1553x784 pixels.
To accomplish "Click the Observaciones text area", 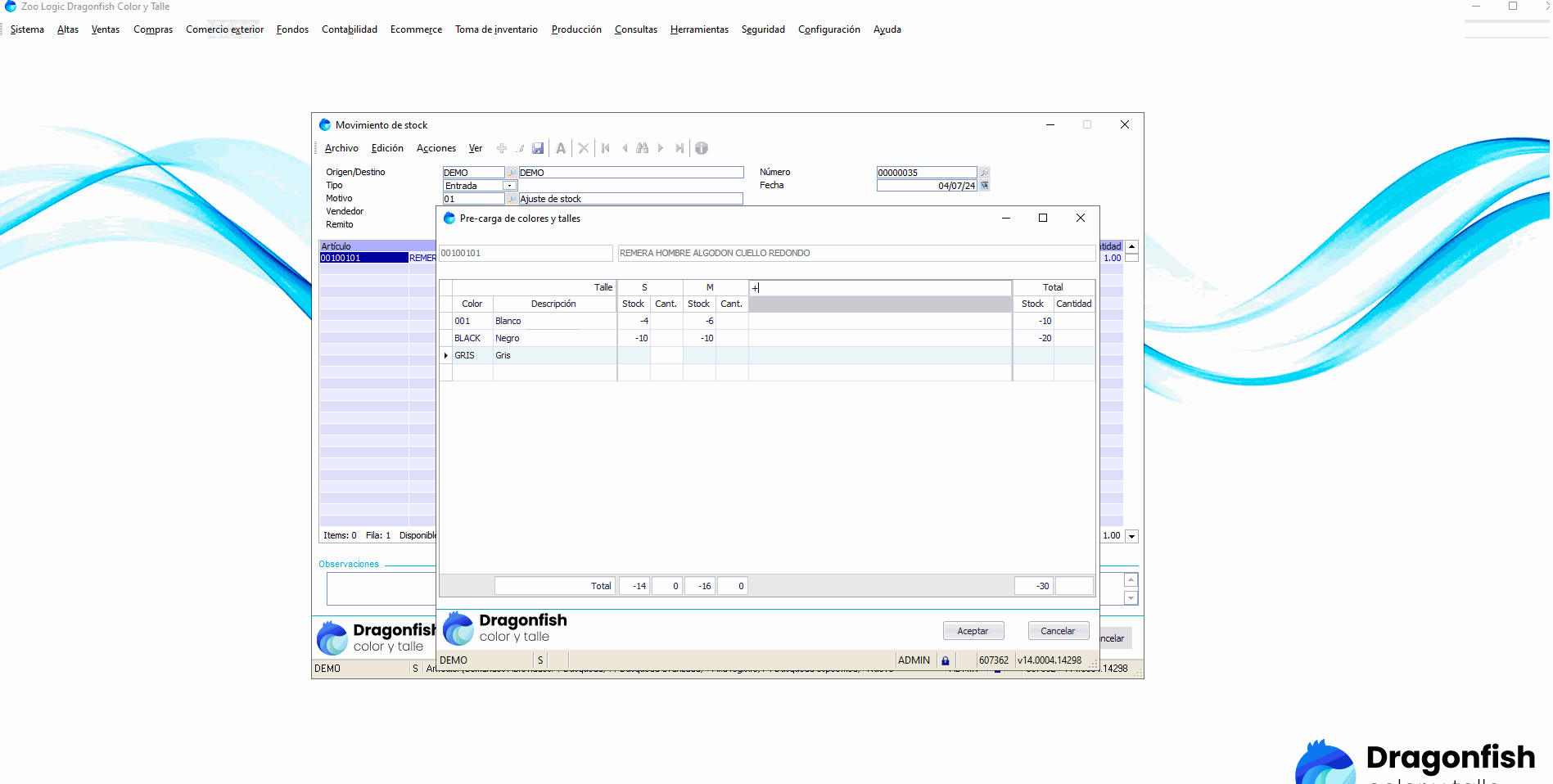I will point(381,588).
